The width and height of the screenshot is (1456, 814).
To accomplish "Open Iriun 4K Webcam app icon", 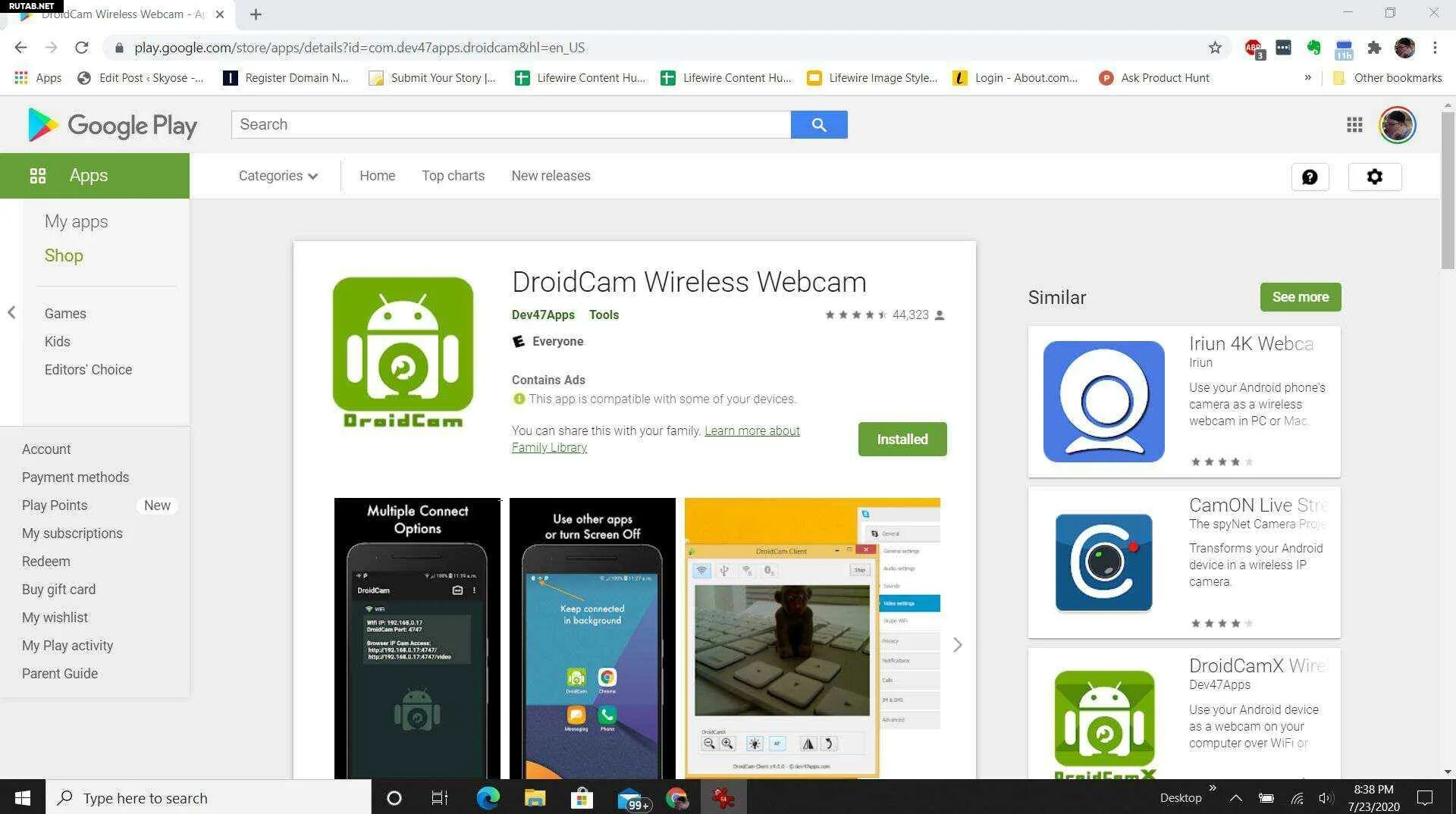I will pos(1103,401).
